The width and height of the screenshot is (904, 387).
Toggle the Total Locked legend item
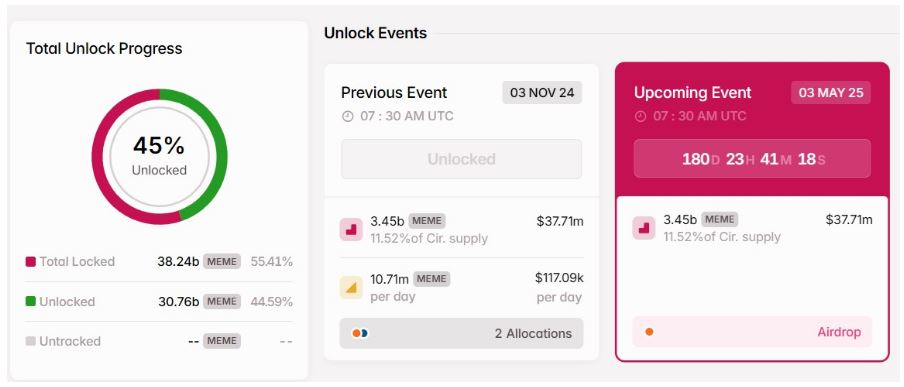(70, 262)
